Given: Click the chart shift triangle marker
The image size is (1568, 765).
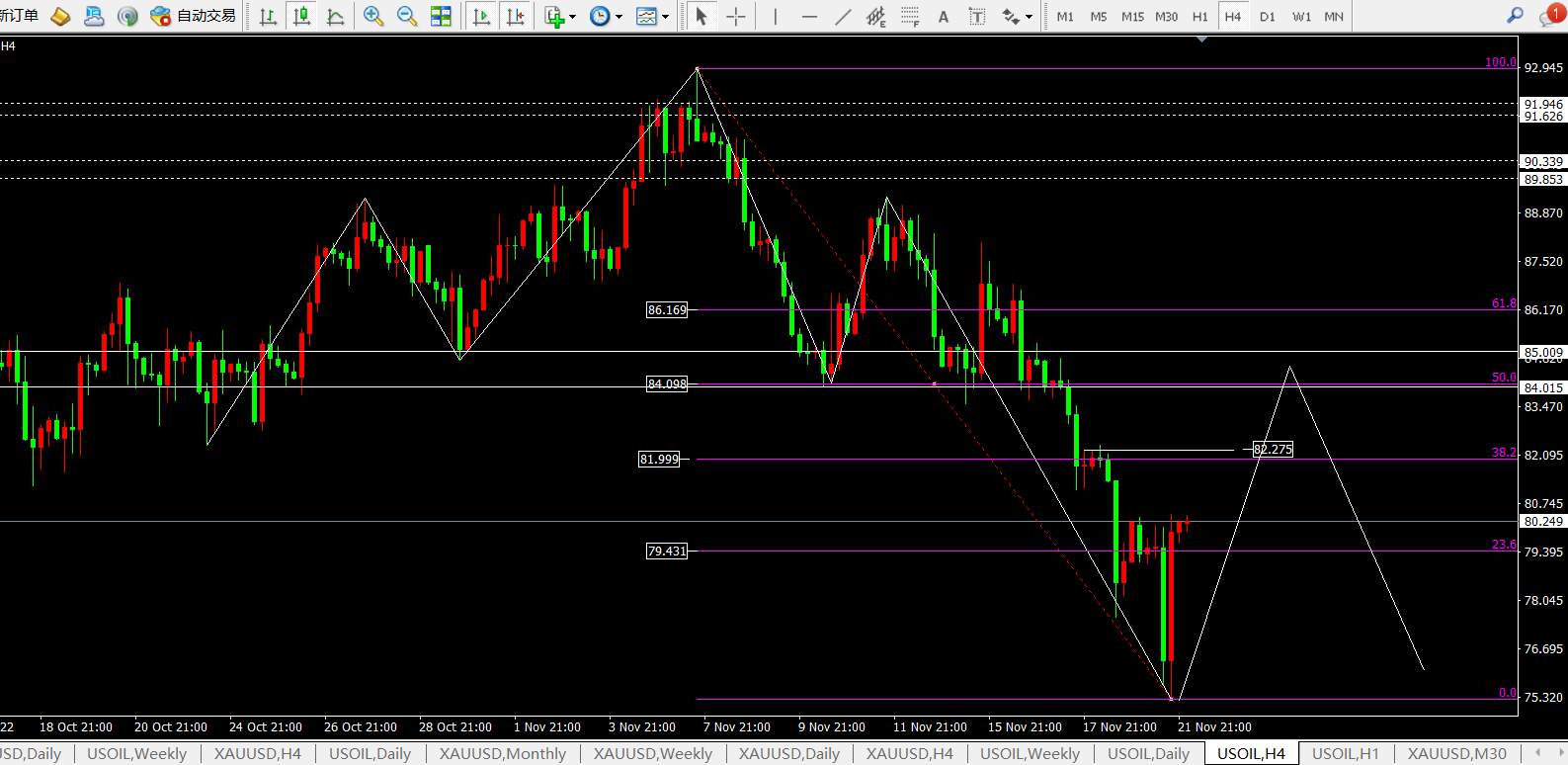Looking at the screenshot, I should (x=1201, y=40).
